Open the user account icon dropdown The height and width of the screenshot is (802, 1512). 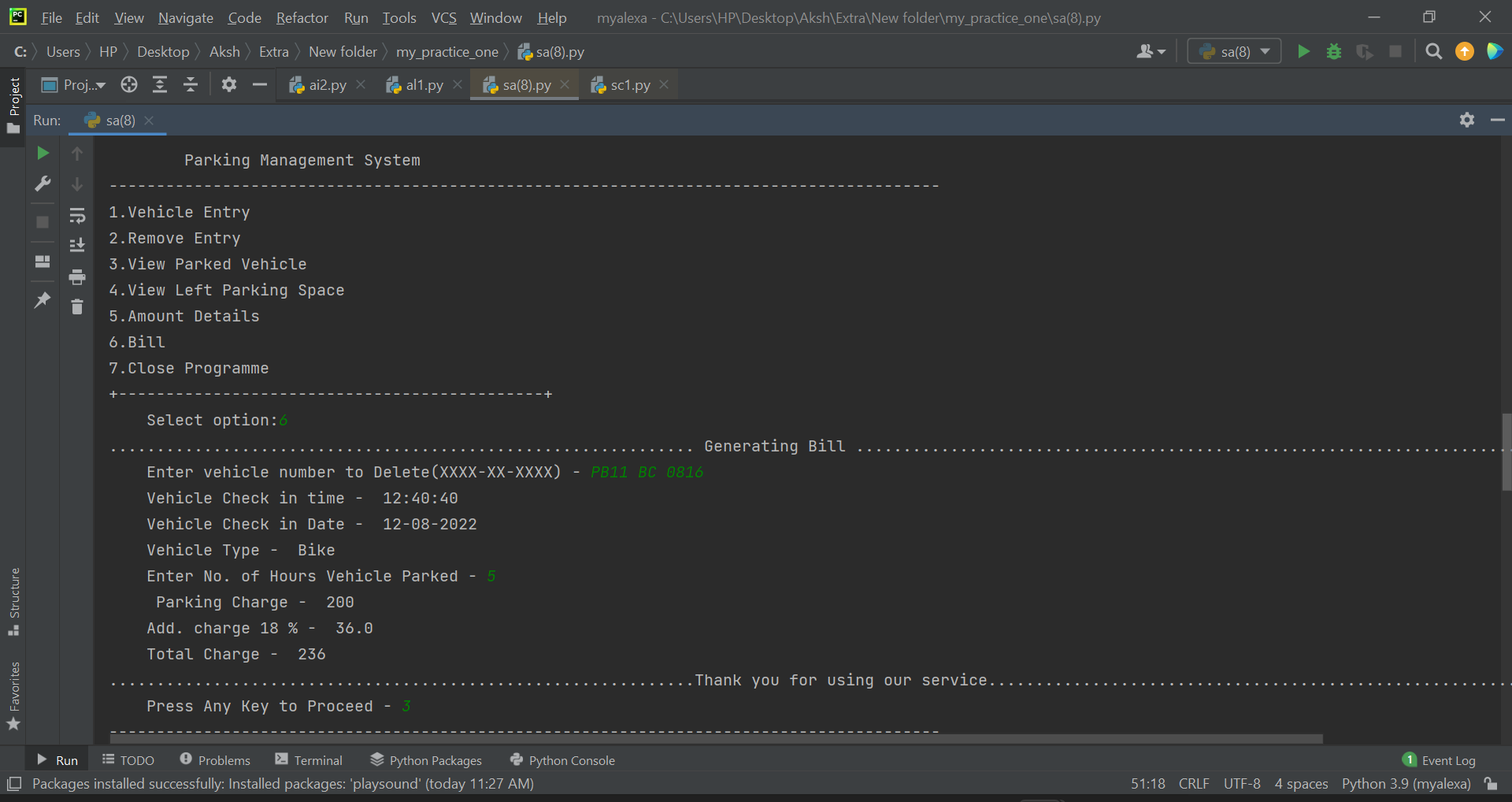(1151, 52)
